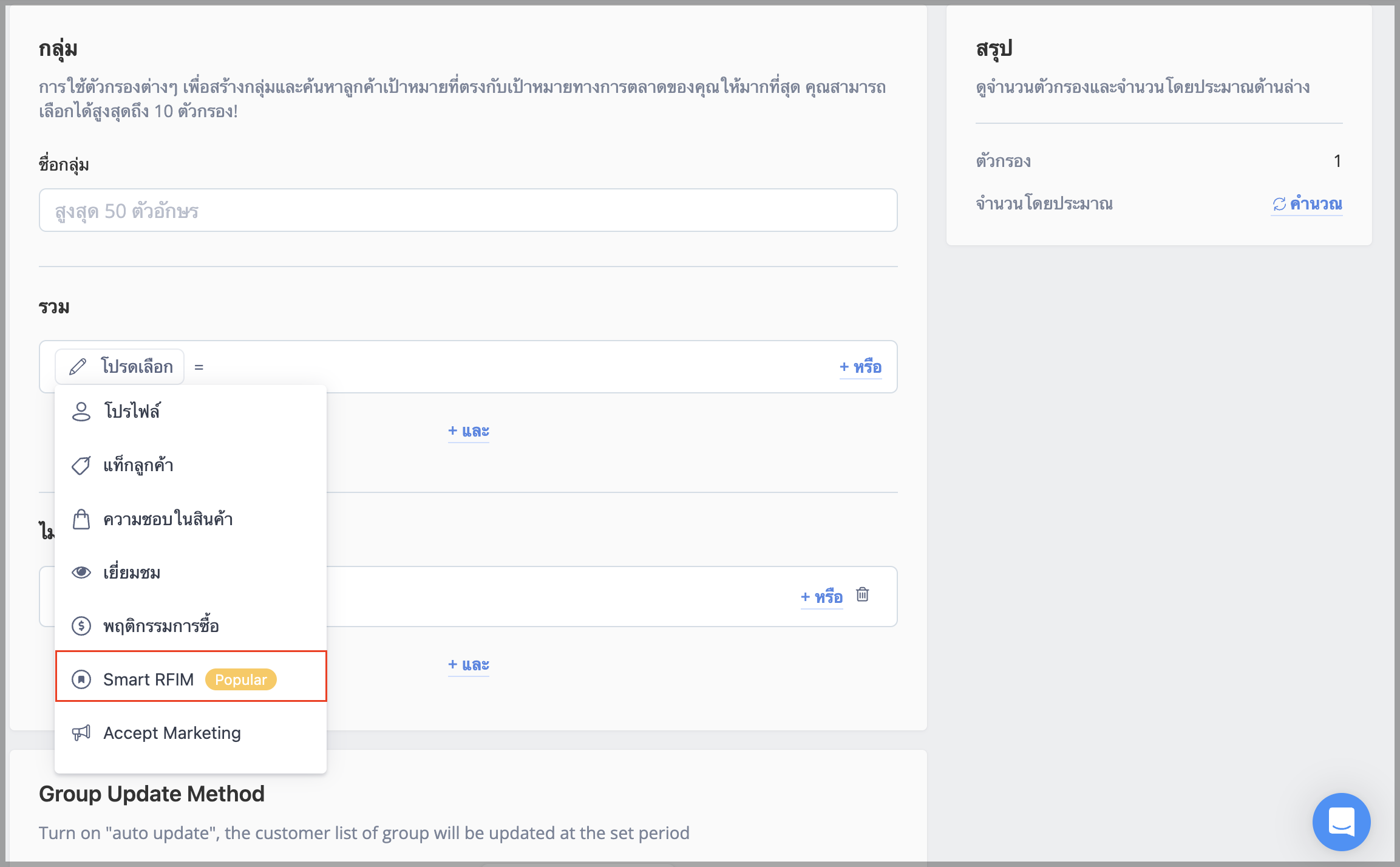
Task: Select Smart RFIM from the filter menu
Action: point(191,676)
